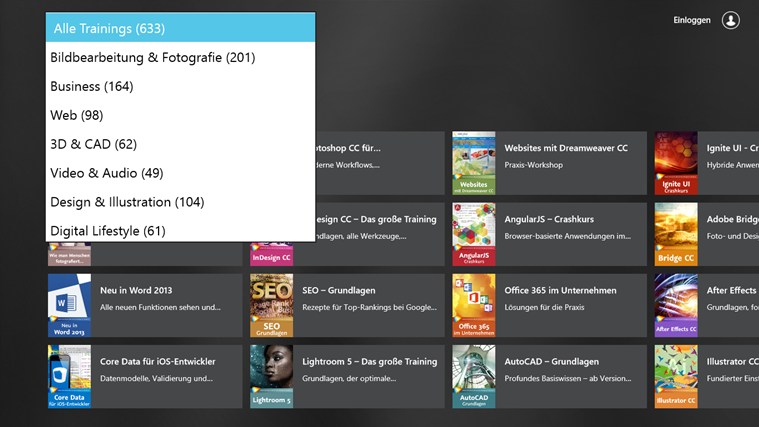Open the Office 365 course cover icon
This screenshot has width=759, height=427.
tap(473, 305)
